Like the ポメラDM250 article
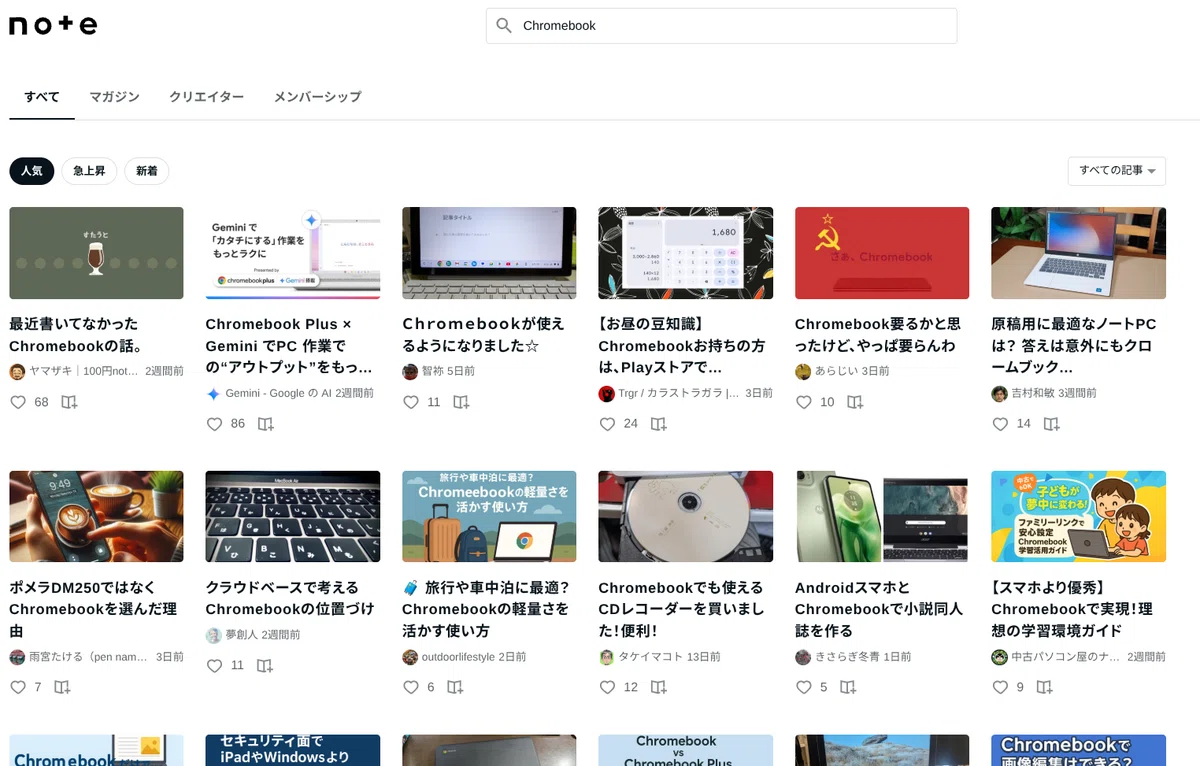Viewport: 1200px width, 766px height. [x=18, y=688]
